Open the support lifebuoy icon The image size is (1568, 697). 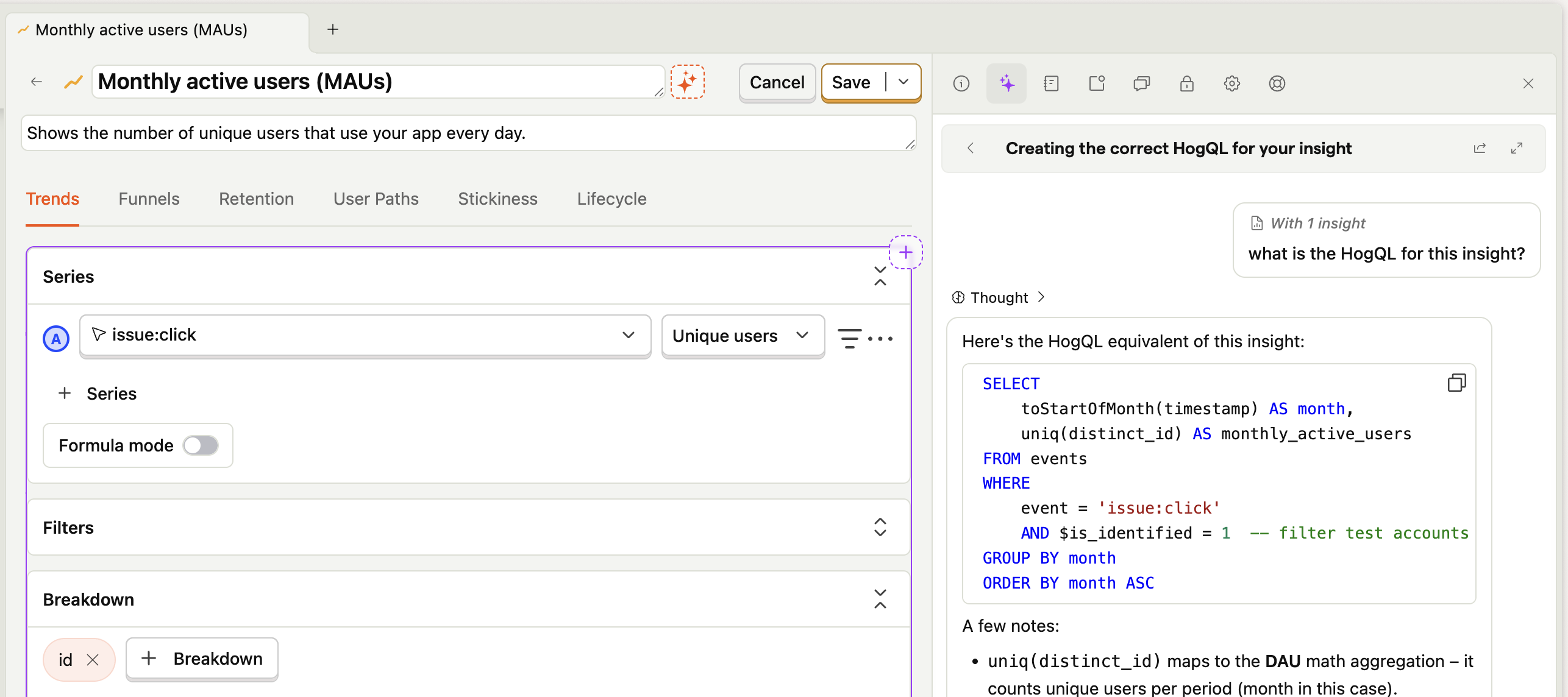pos(1277,83)
